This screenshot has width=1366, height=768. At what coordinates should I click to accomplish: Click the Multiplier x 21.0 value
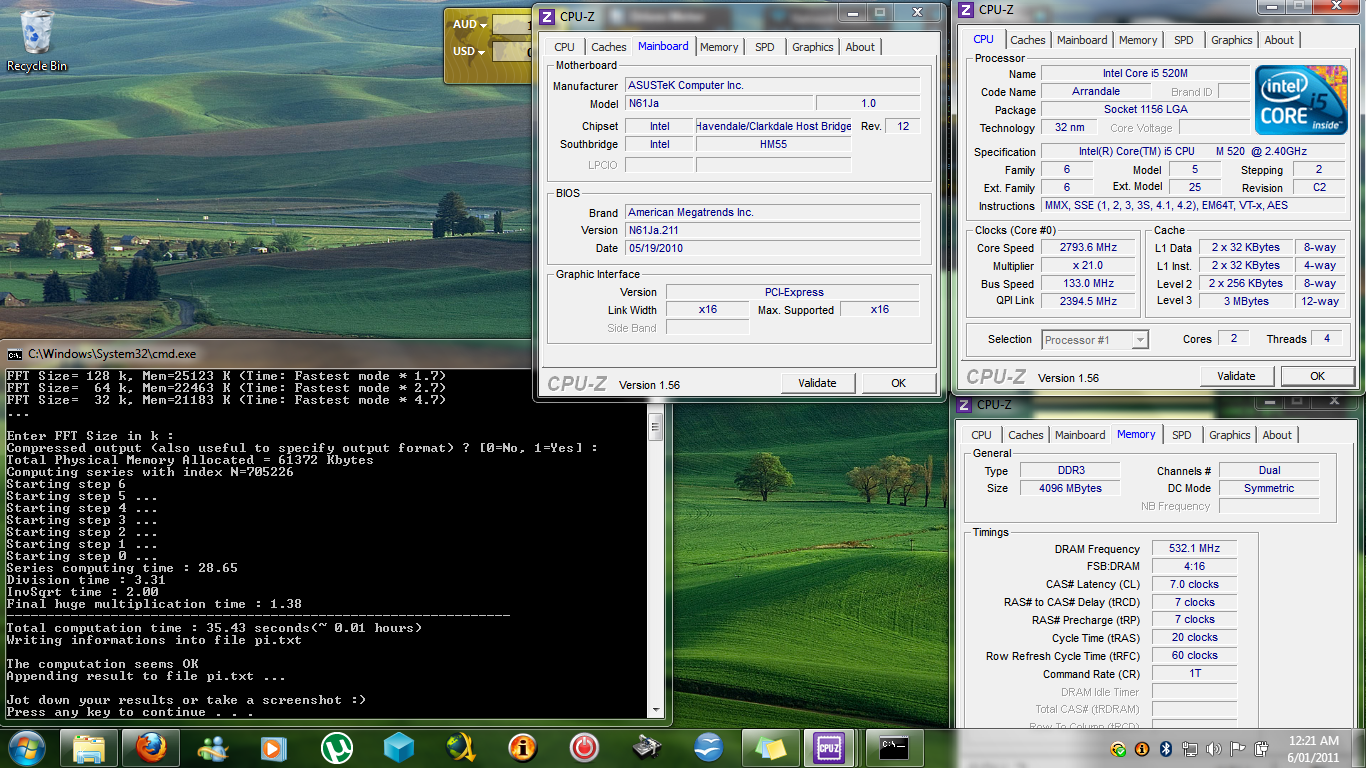coord(1088,266)
